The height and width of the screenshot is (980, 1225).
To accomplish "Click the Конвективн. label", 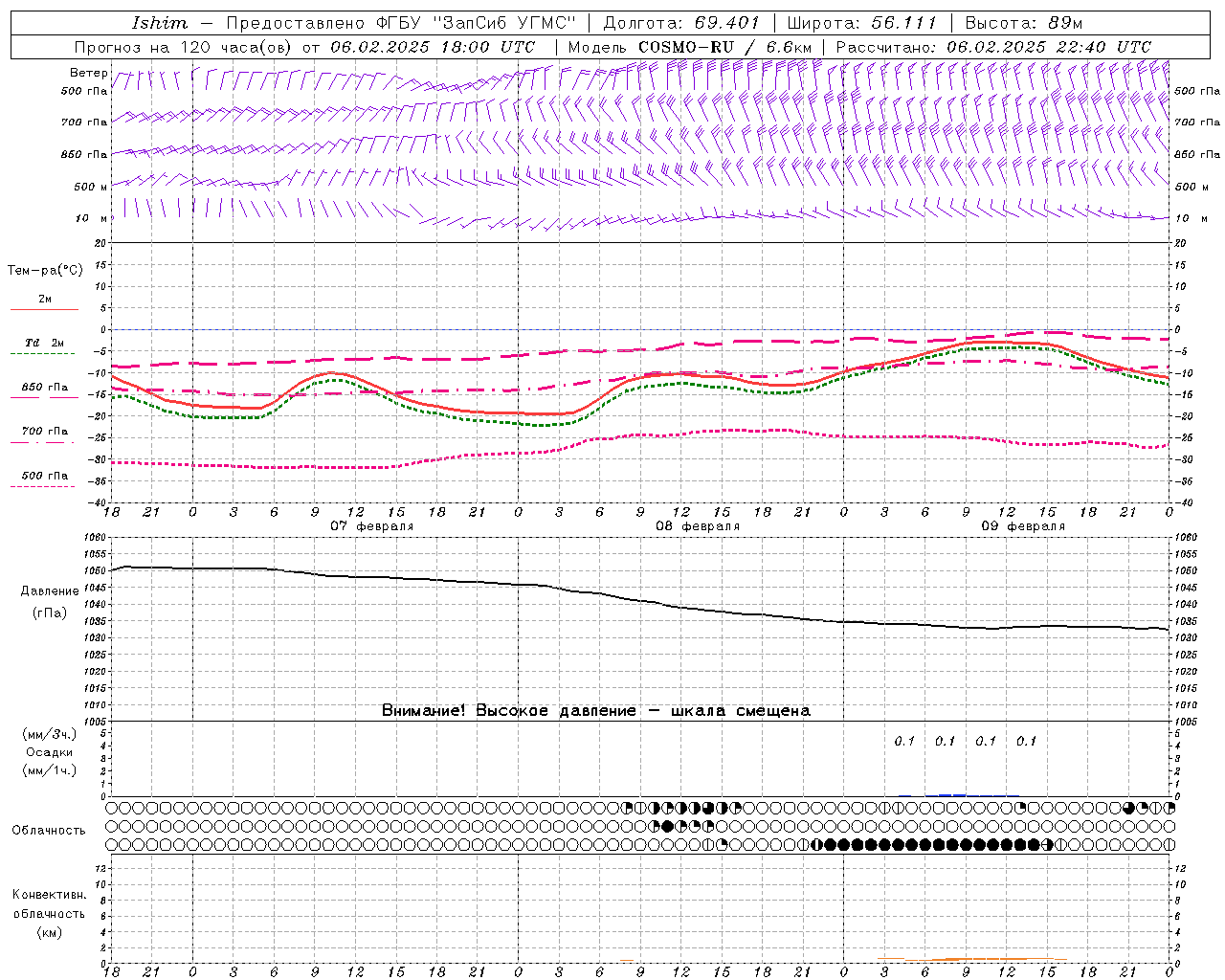I will point(49,895).
